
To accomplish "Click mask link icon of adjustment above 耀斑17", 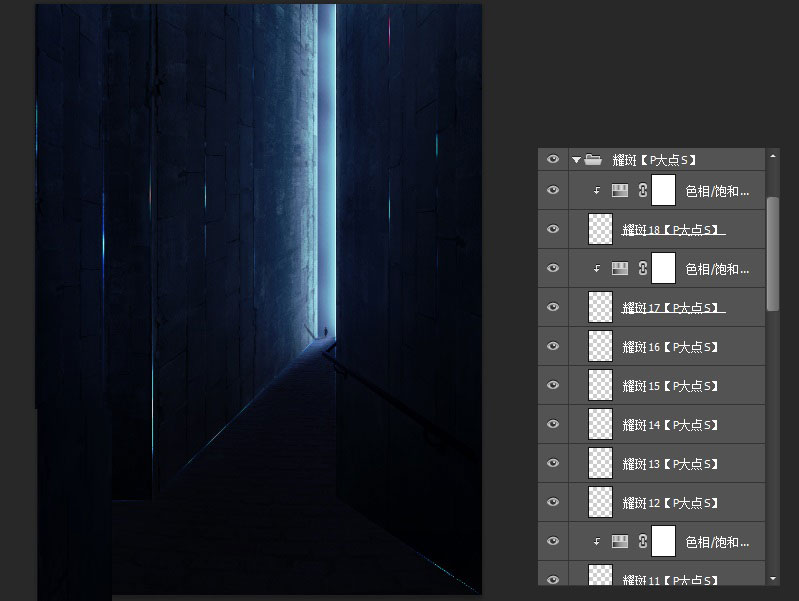I will 643,268.
